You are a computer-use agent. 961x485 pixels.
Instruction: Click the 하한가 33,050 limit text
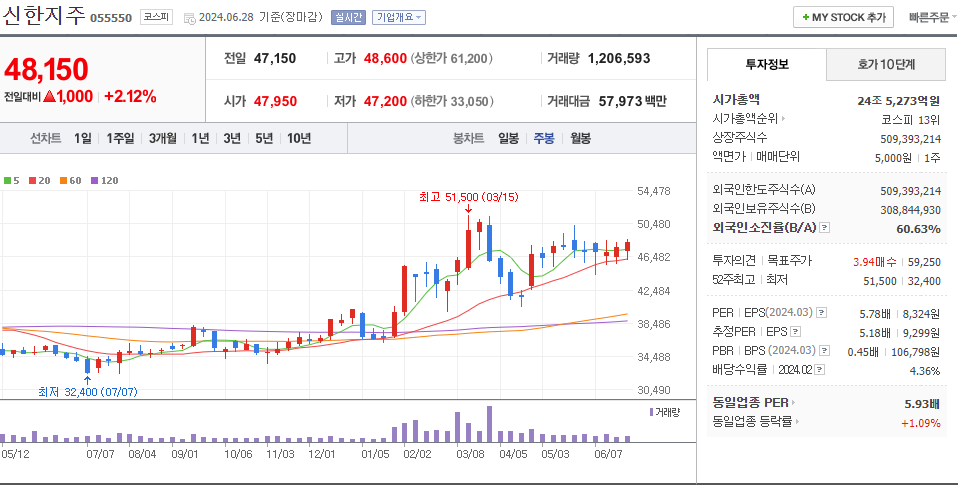(x=452, y=101)
